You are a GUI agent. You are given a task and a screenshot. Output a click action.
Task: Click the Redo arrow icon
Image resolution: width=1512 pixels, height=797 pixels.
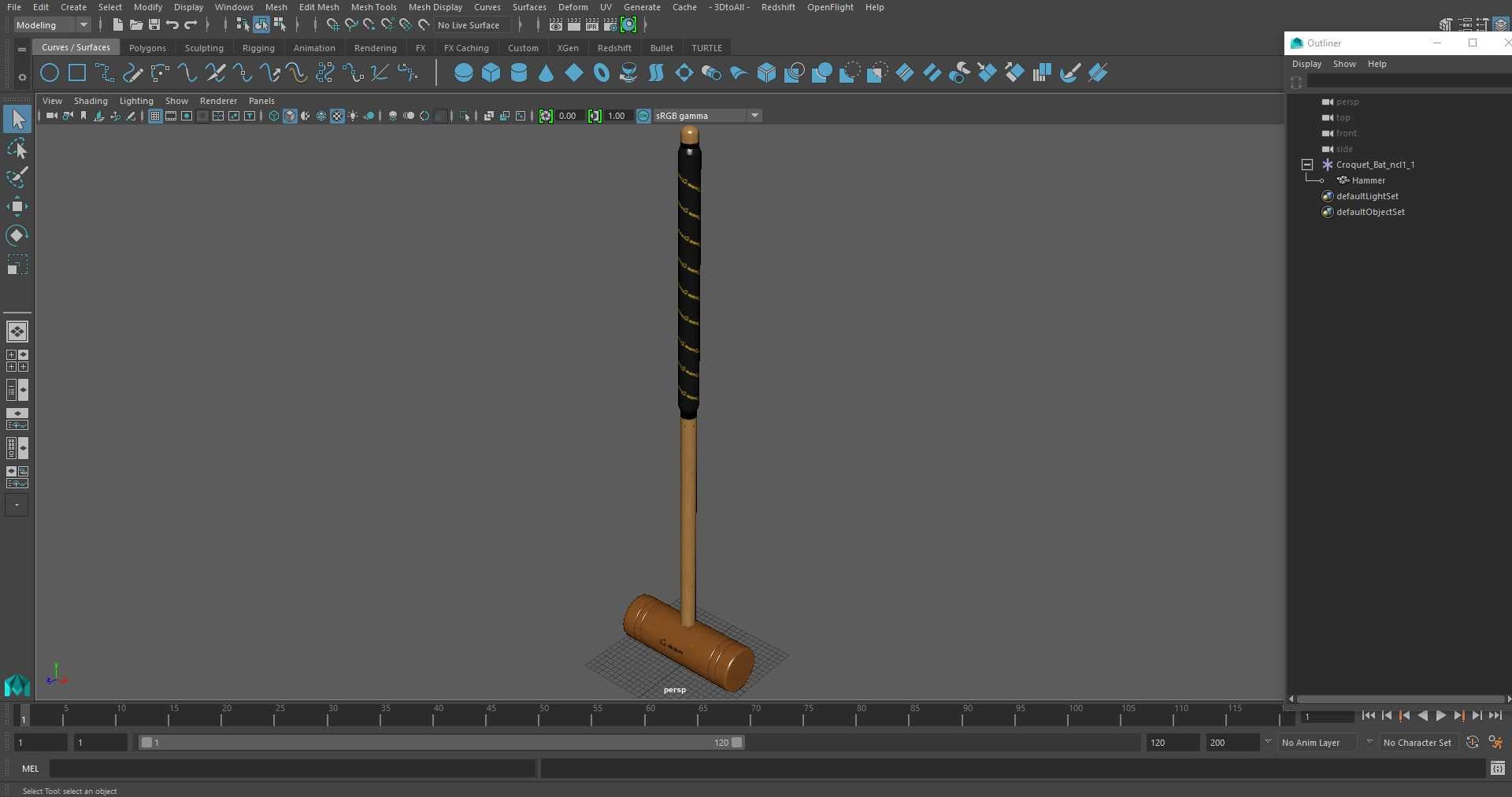(191, 25)
